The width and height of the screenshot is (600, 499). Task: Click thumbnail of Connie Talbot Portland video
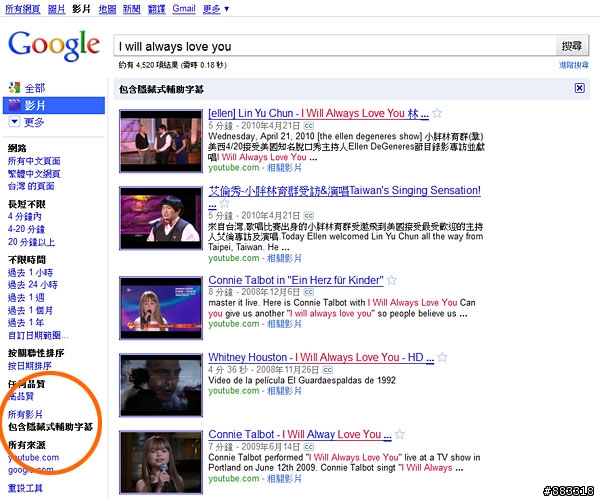[x=161, y=462]
